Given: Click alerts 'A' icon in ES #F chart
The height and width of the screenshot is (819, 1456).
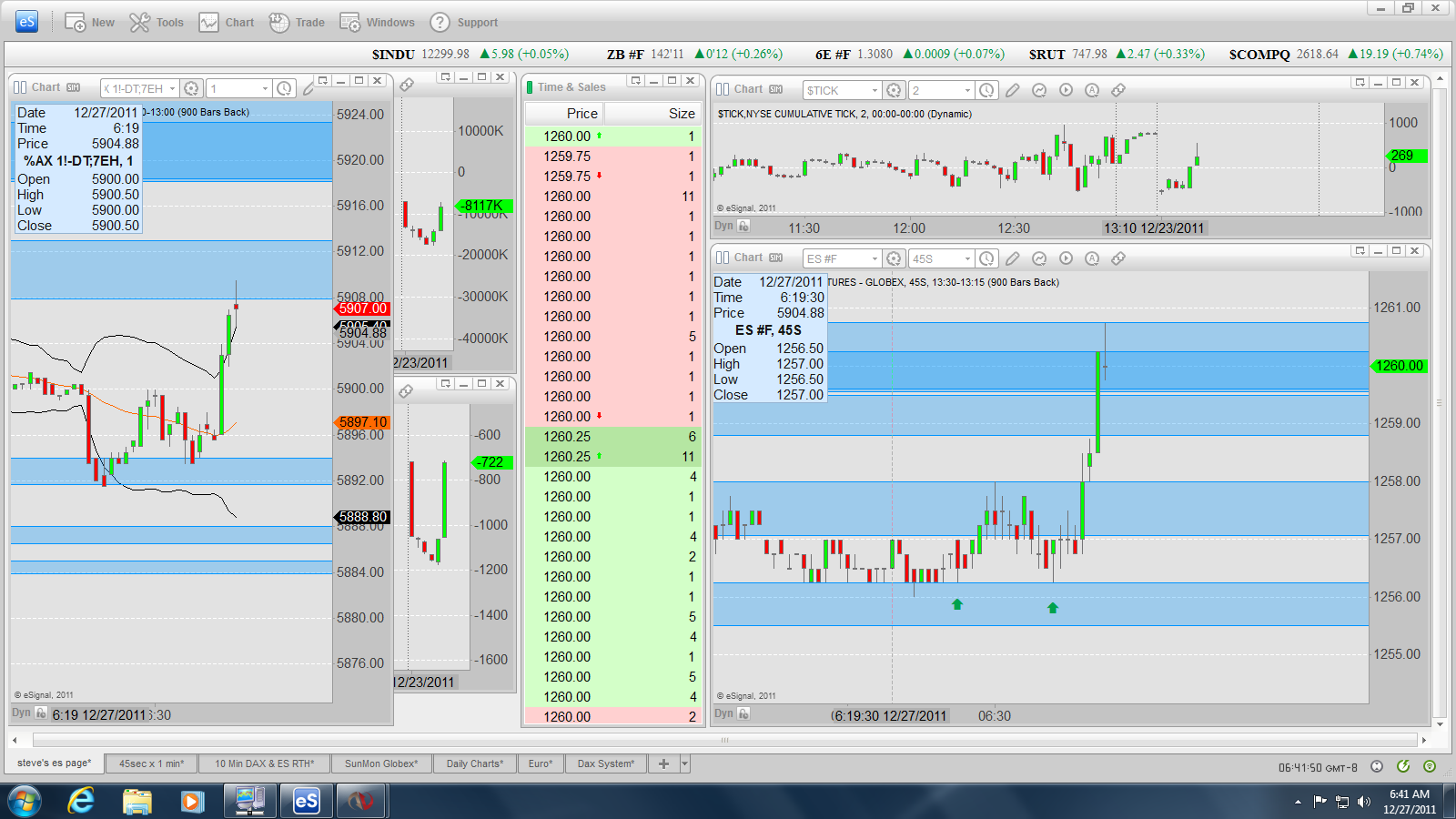Looking at the screenshot, I should pos(1092,258).
